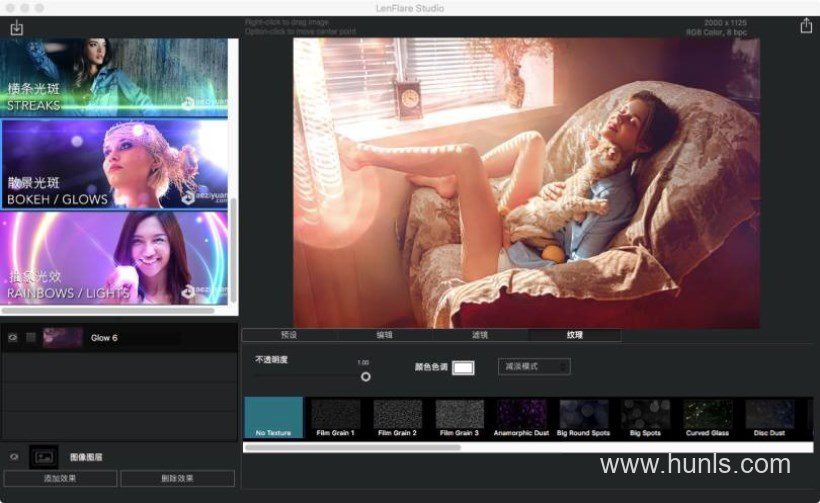This screenshot has width=820, height=503.
Task: Click the image layer picture icon
Action: [x=44, y=457]
